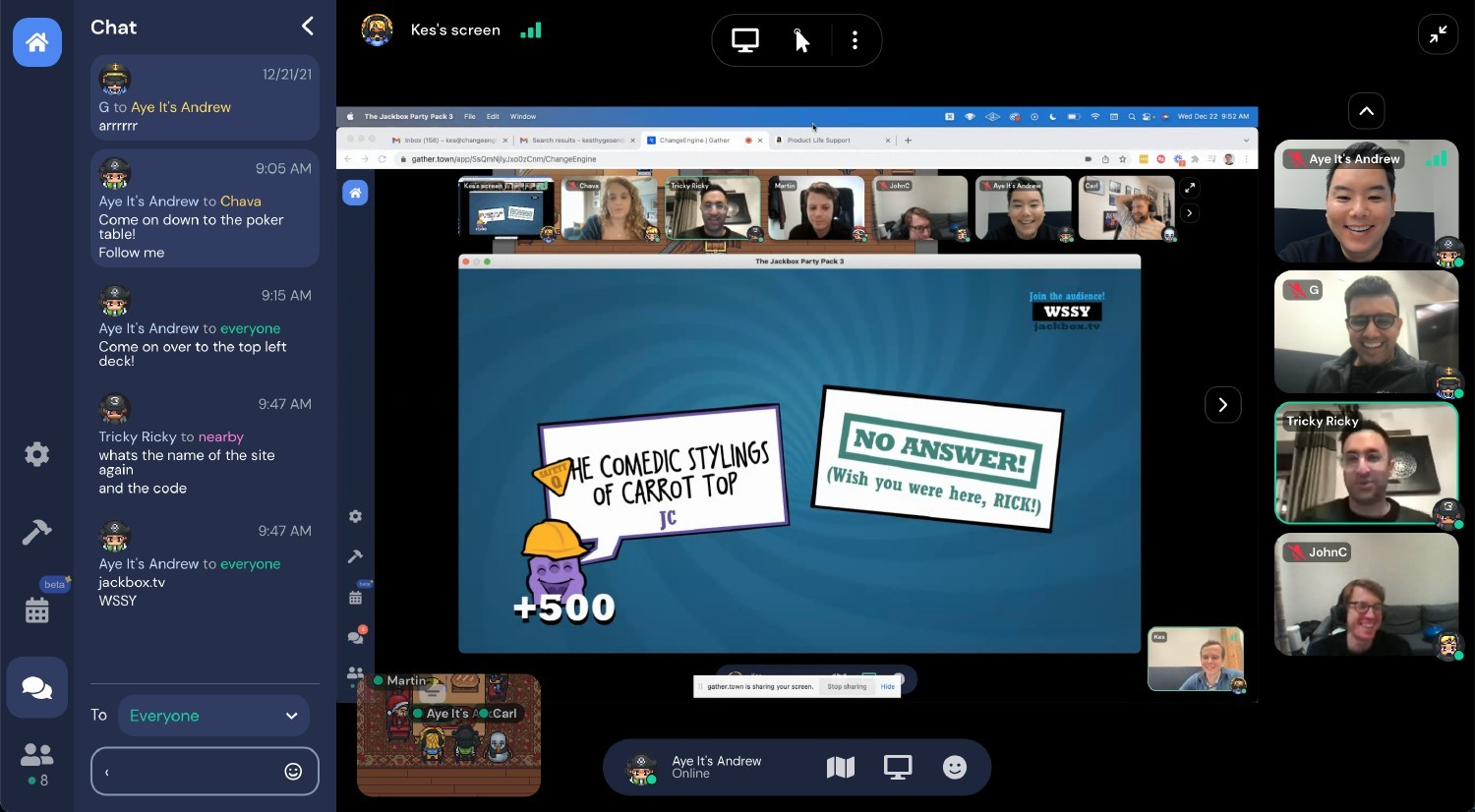Select the pointer tool in top toolbar
1475x812 pixels.
801,40
